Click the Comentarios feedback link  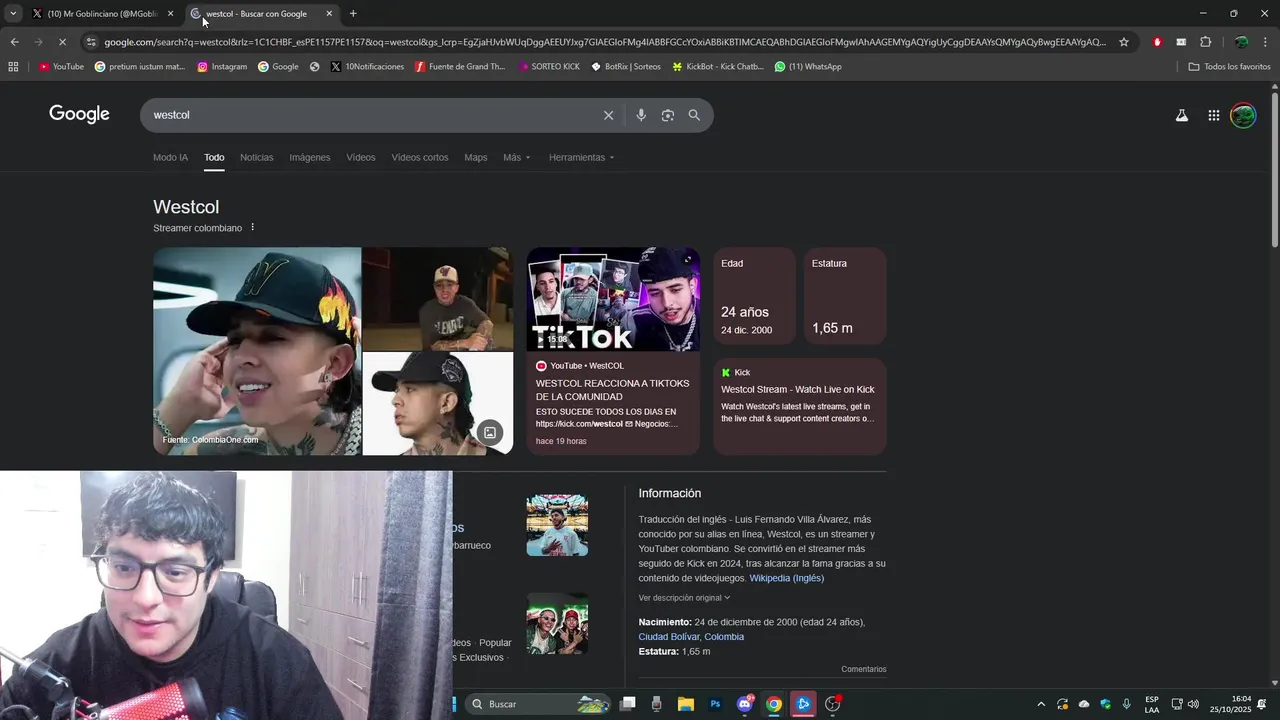[x=864, y=669]
